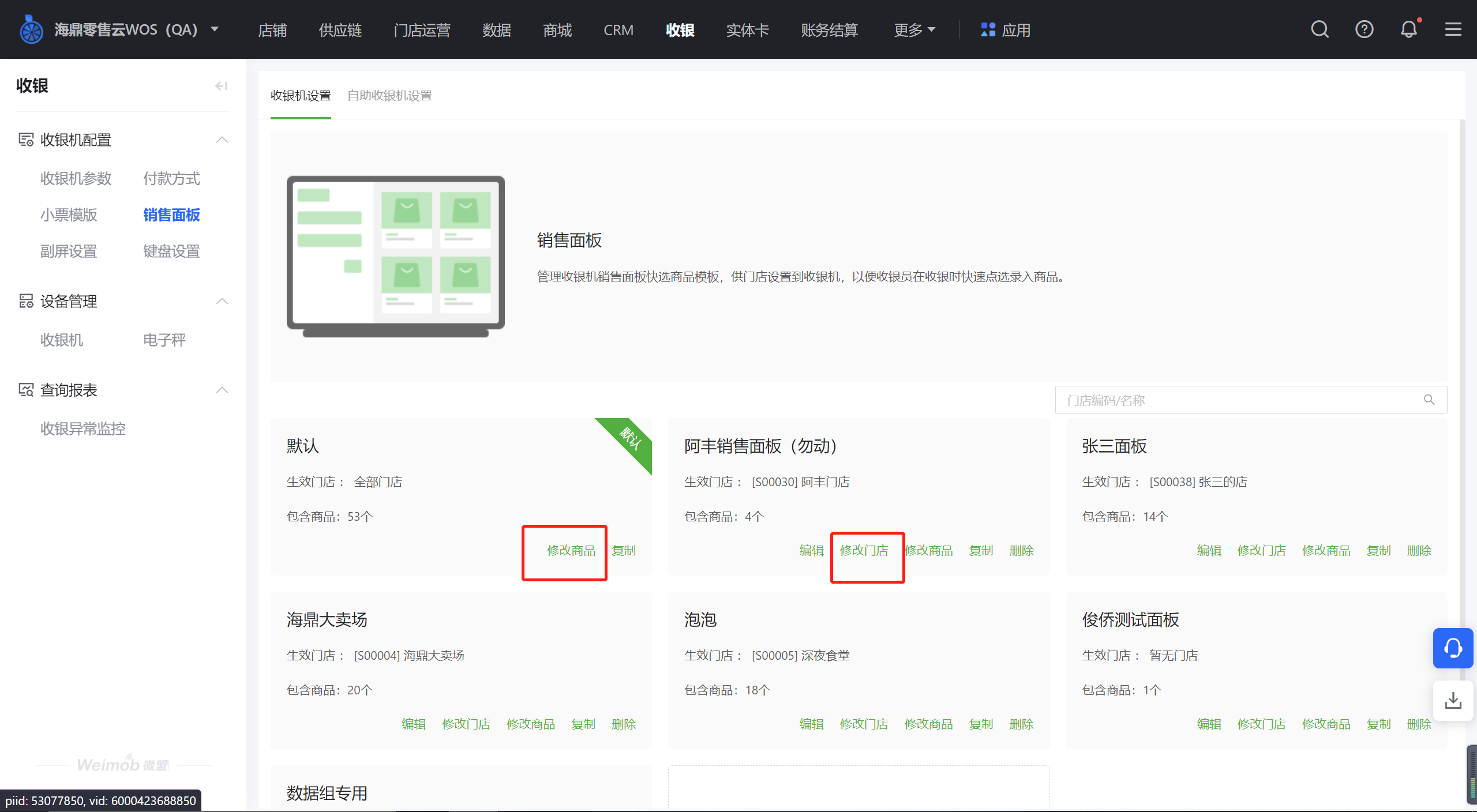Click 编辑 on 阿丰销售面板 card
The height and width of the screenshot is (812, 1477).
point(811,551)
